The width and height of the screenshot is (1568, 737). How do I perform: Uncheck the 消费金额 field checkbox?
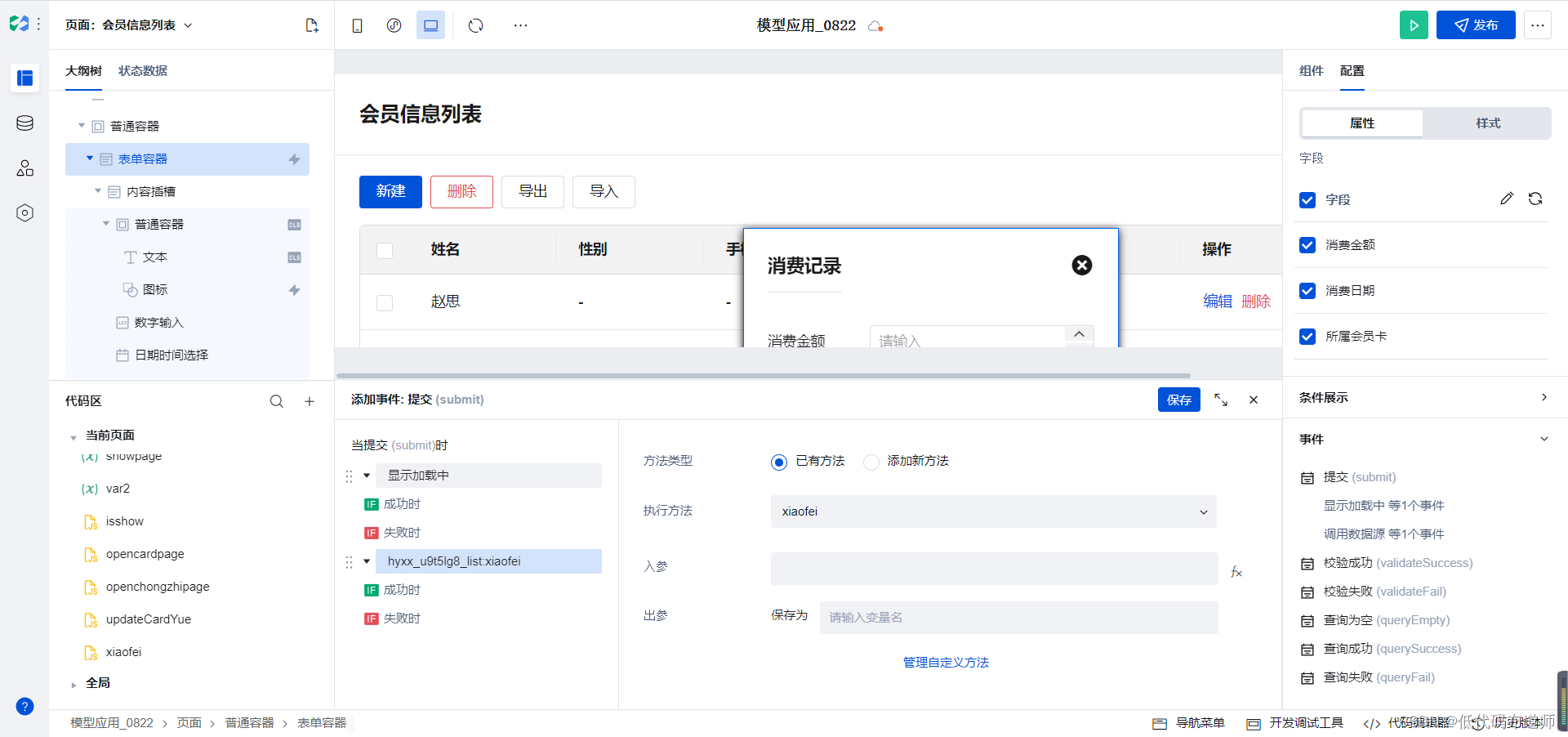1307,245
